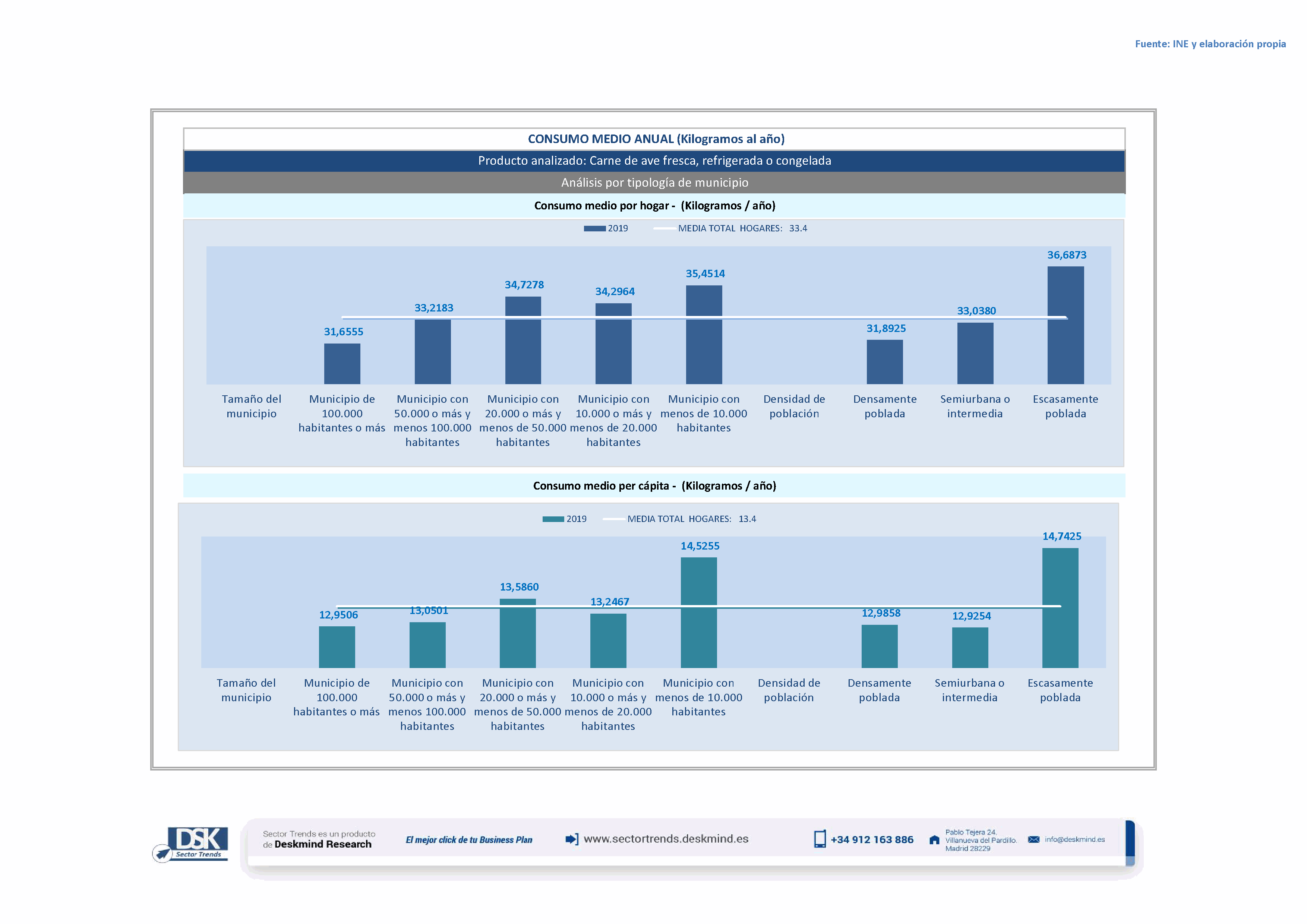The width and height of the screenshot is (1307, 924).
Task: Click the teal 2019 legend swatch
Action: [553, 519]
